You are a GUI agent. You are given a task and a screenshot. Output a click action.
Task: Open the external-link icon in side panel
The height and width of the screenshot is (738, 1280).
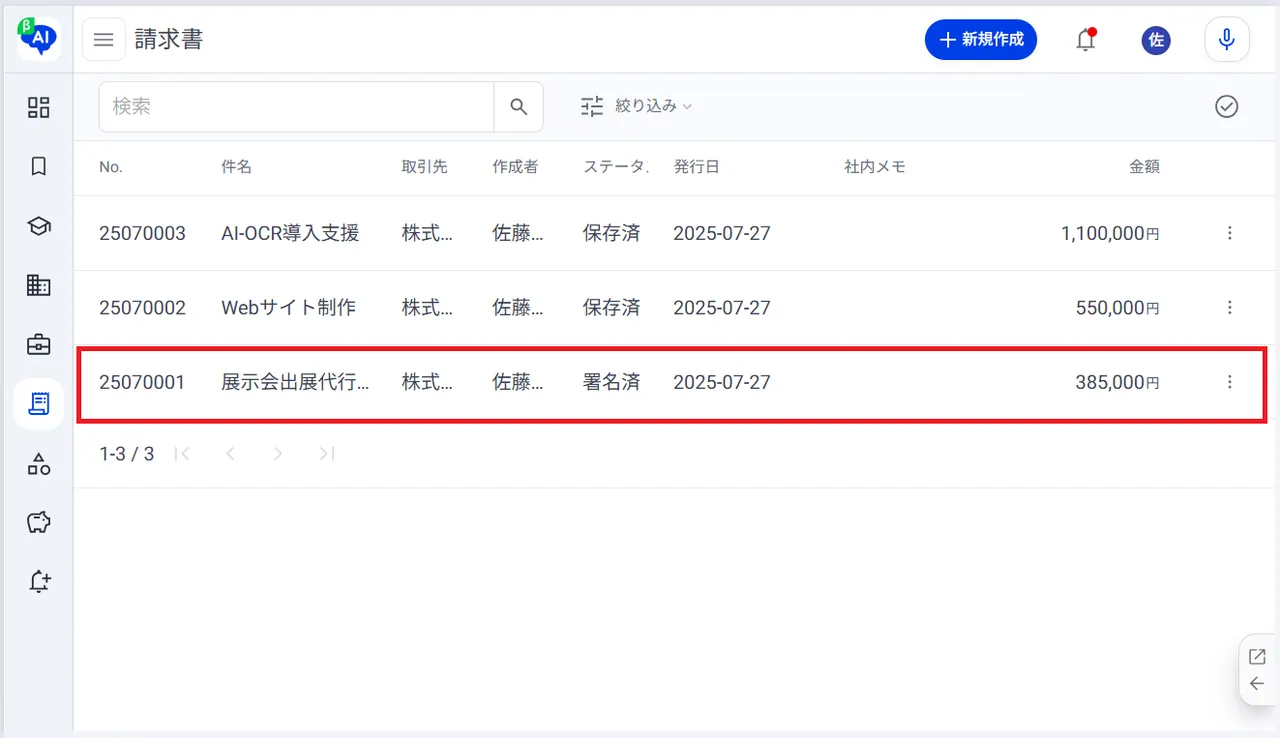click(x=1257, y=657)
